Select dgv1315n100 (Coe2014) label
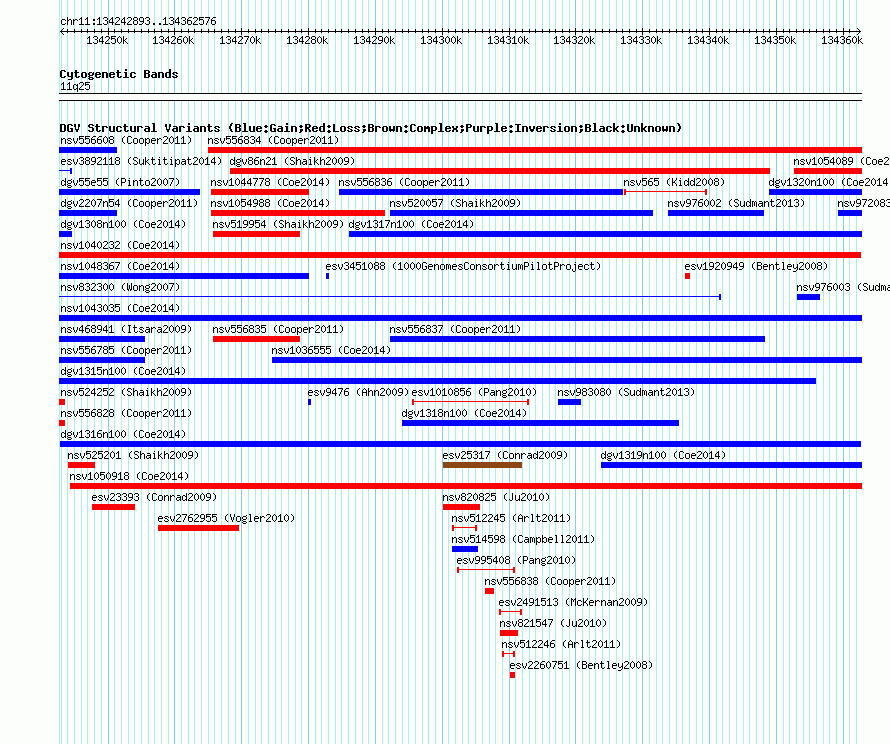The image size is (890, 744). (x=123, y=371)
